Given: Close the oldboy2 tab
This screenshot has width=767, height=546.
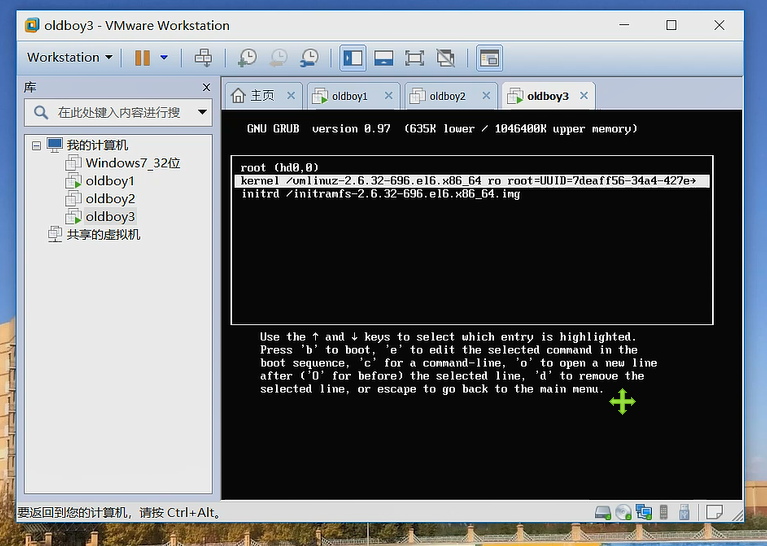Looking at the screenshot, I should (x=486, y=95).
